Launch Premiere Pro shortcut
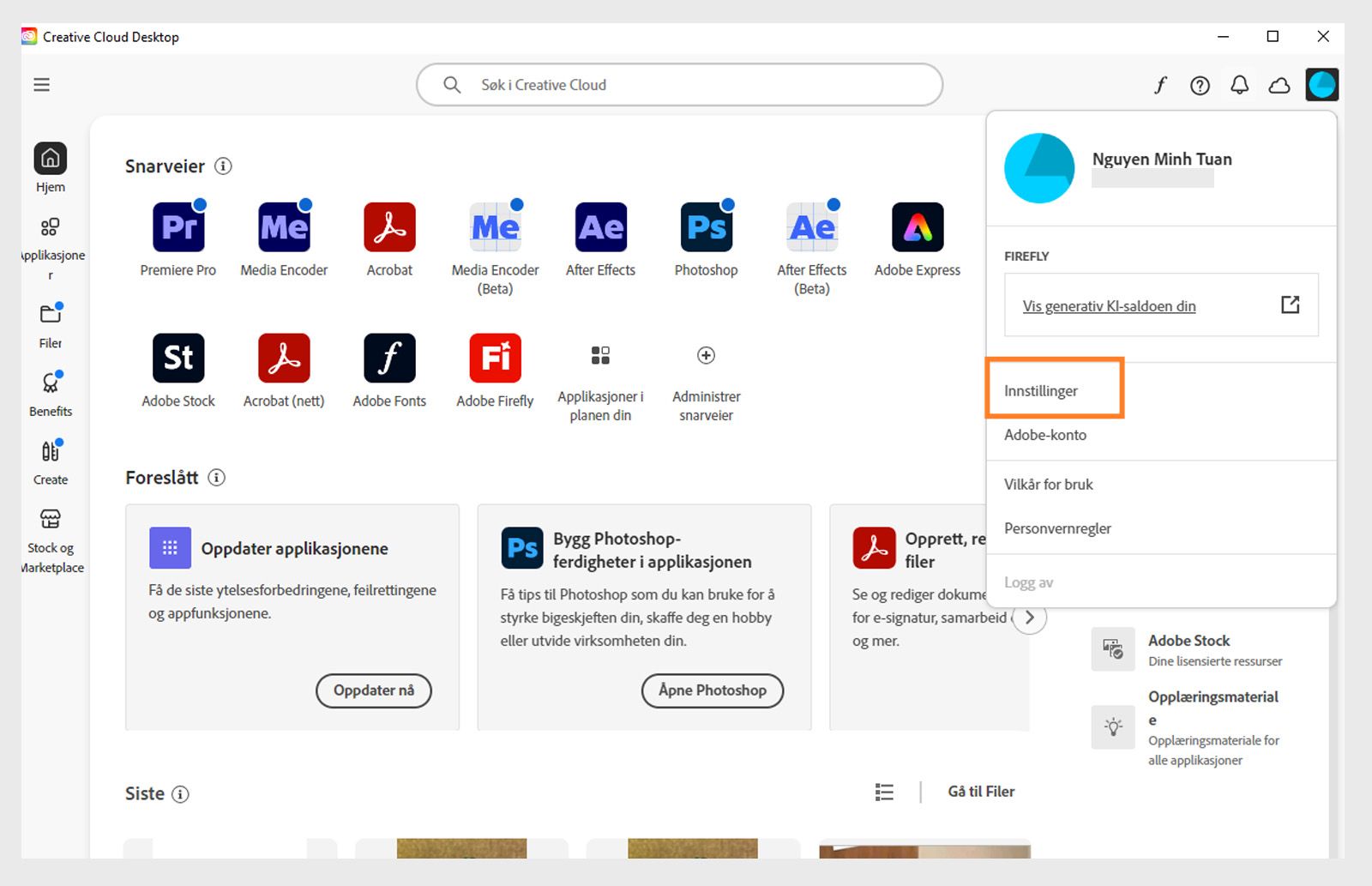 (x=178, y=226)
